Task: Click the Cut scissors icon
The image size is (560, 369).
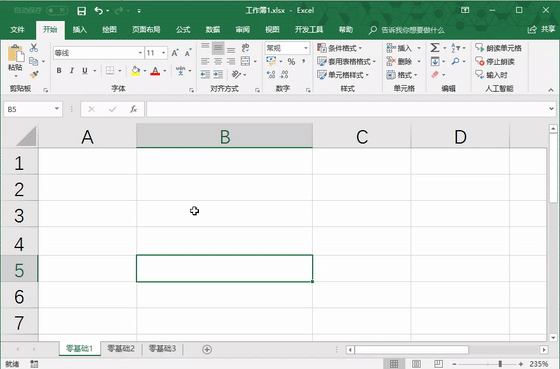Action: coord(34,48)
